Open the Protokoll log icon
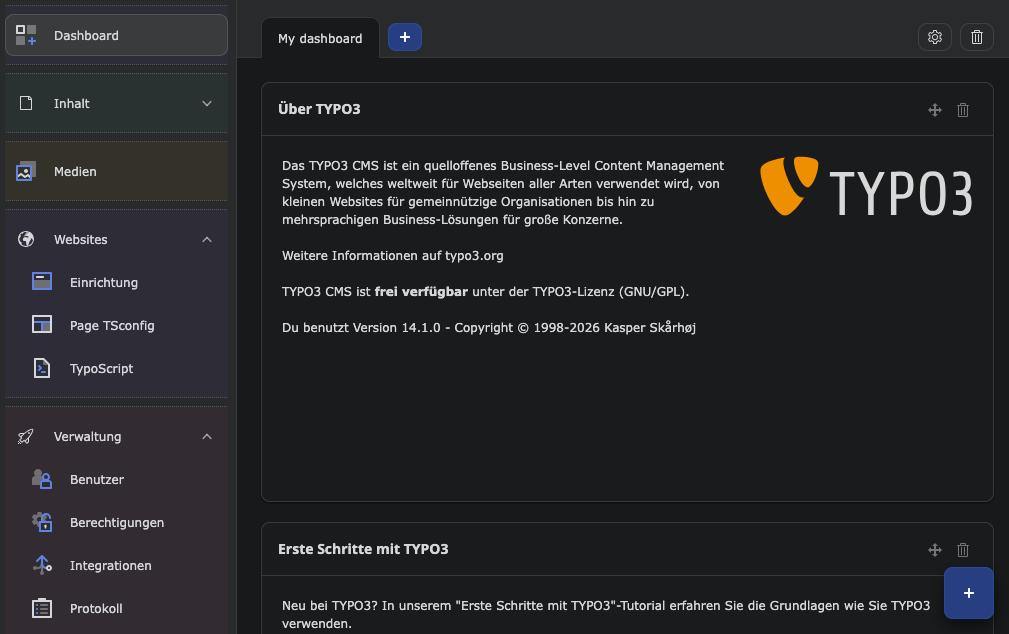 [x=42, y=608]
